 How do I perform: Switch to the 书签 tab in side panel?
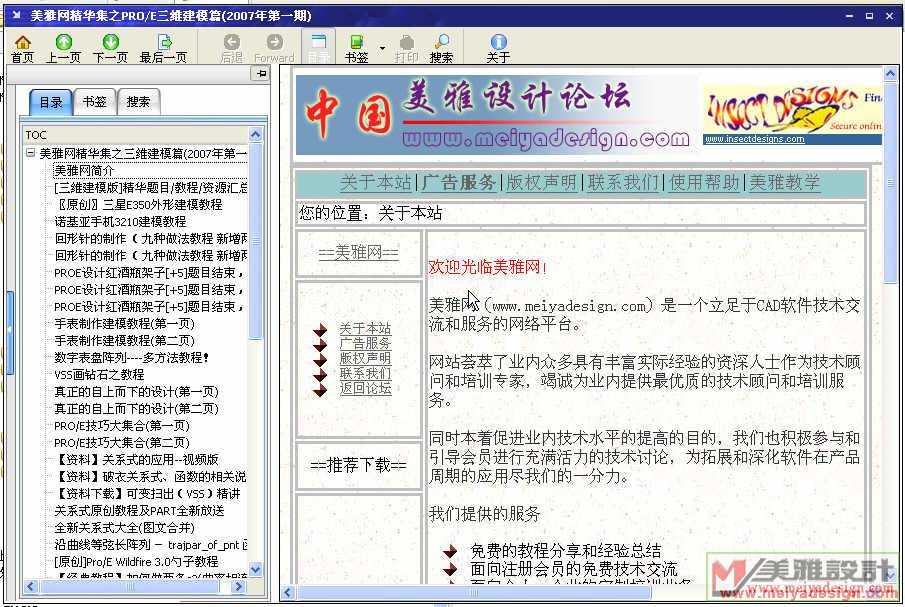pyautogui.click(x=94, y=102)
